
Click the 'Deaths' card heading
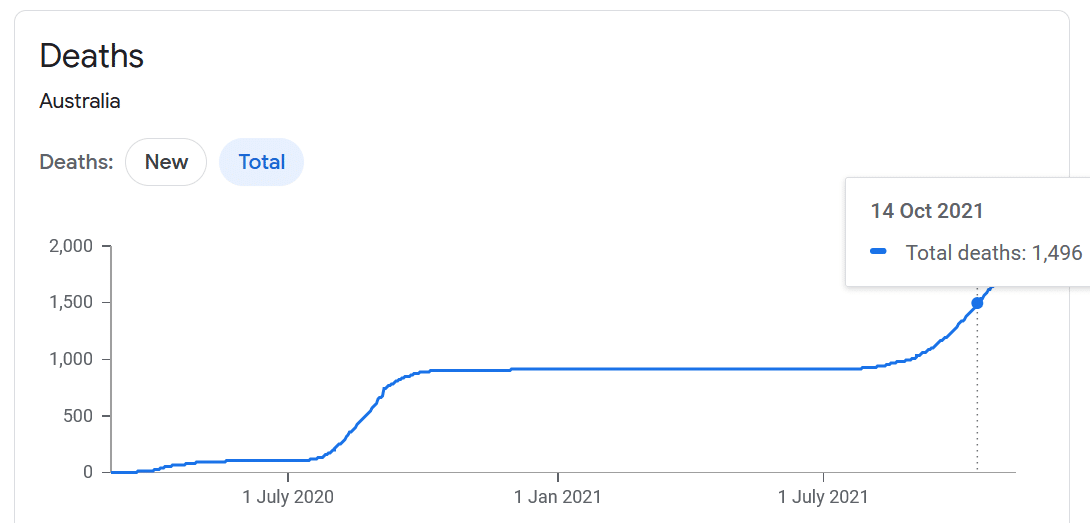92,56
